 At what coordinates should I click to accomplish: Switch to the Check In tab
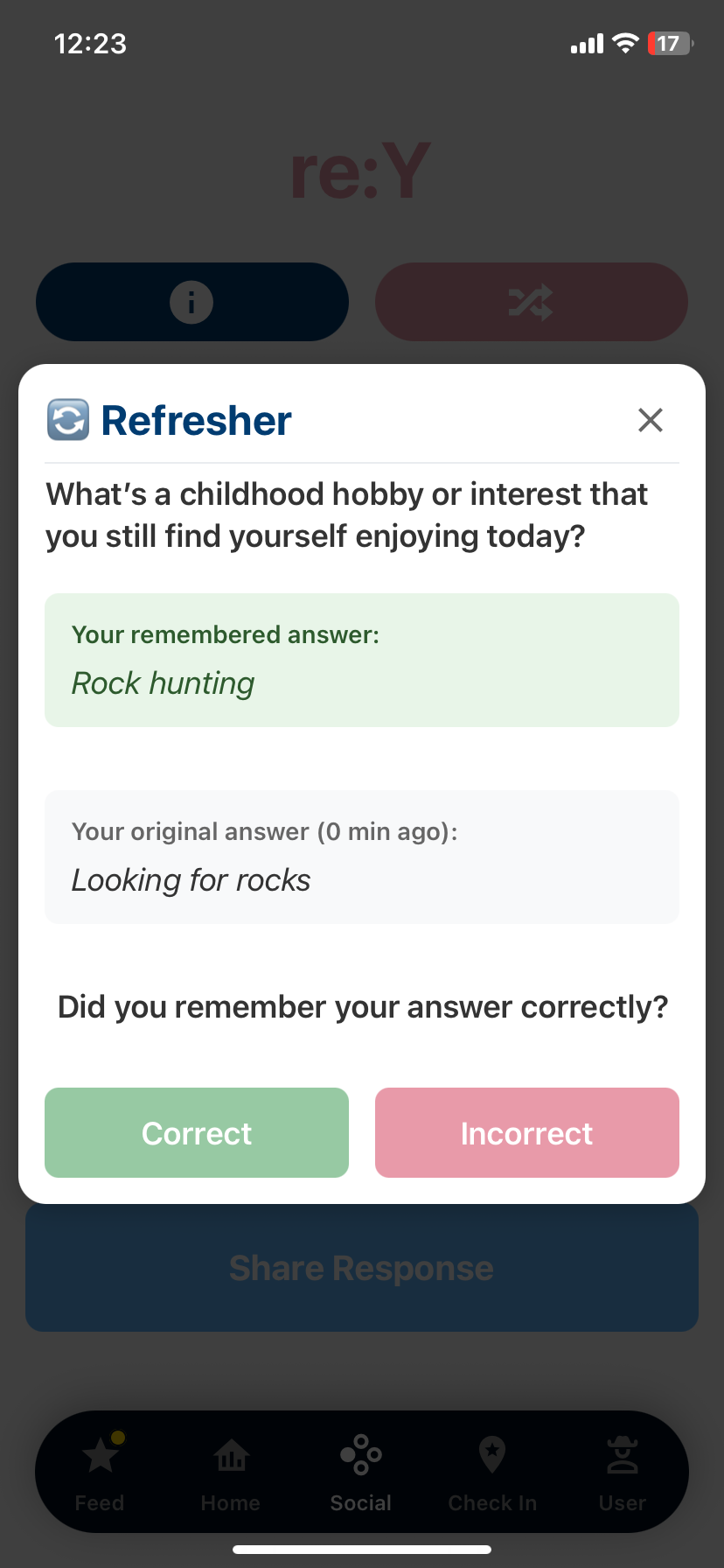tap(491, 1472)
